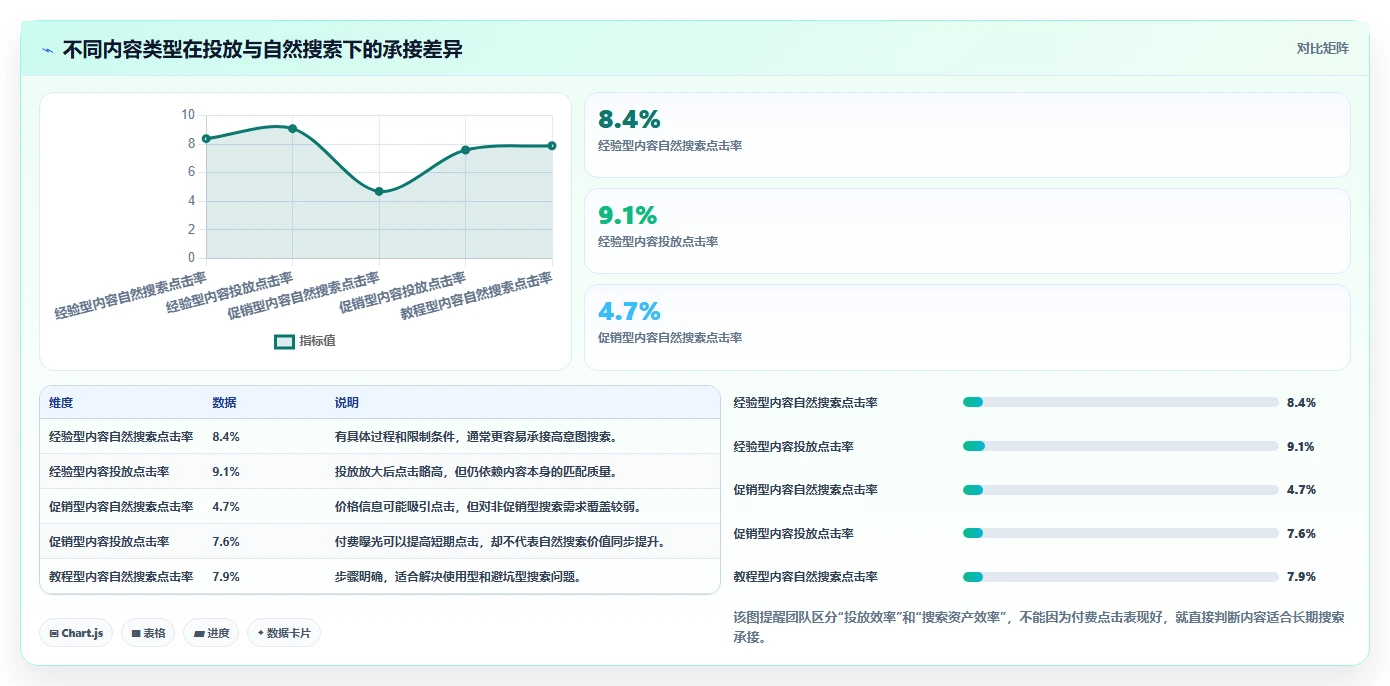Click the 维度 column header

click(x=61, y=403)
